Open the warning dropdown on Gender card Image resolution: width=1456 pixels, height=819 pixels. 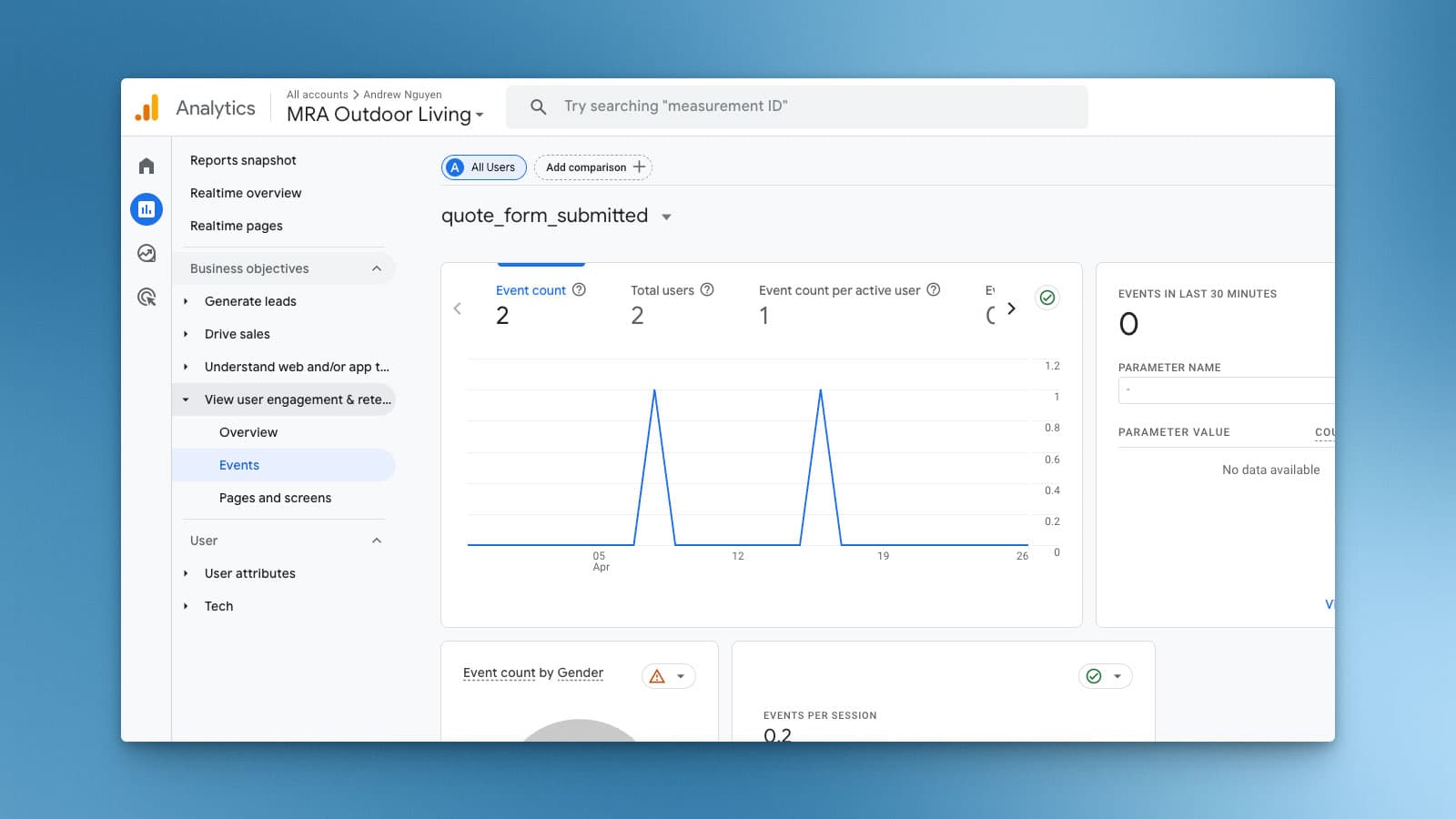pos(669,676)
